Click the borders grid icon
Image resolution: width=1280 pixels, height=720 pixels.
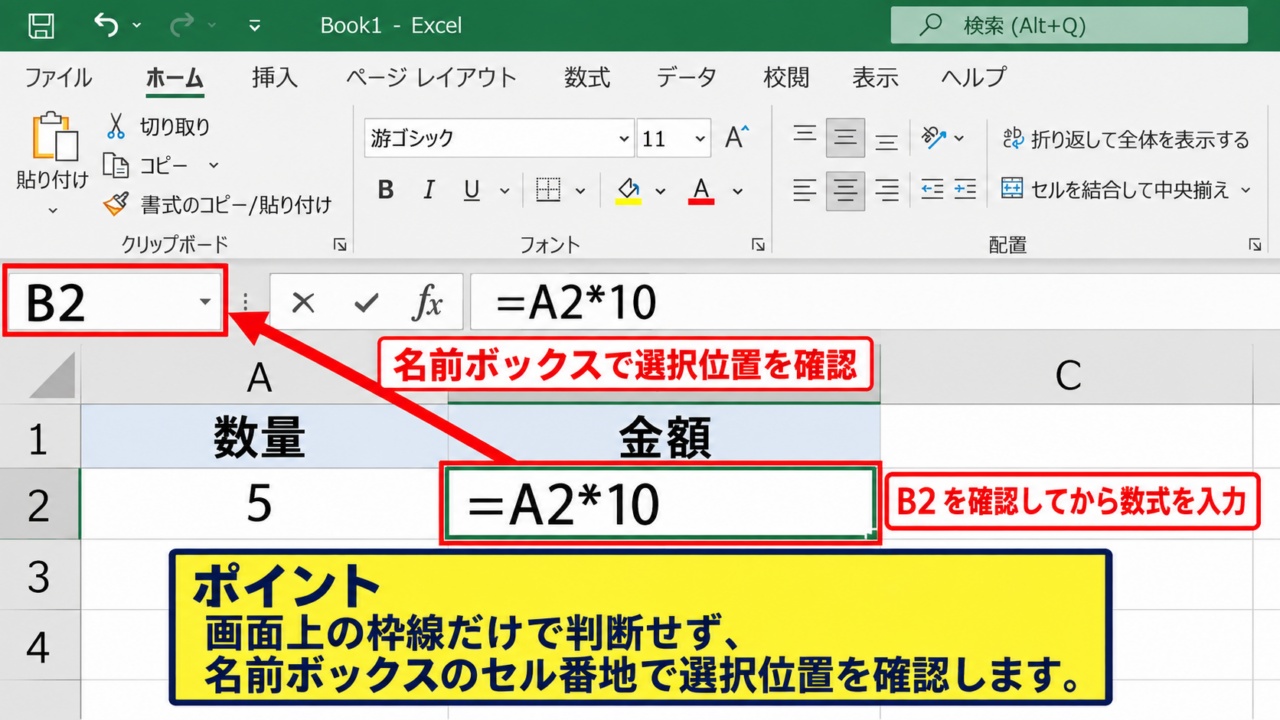point(547,190)
